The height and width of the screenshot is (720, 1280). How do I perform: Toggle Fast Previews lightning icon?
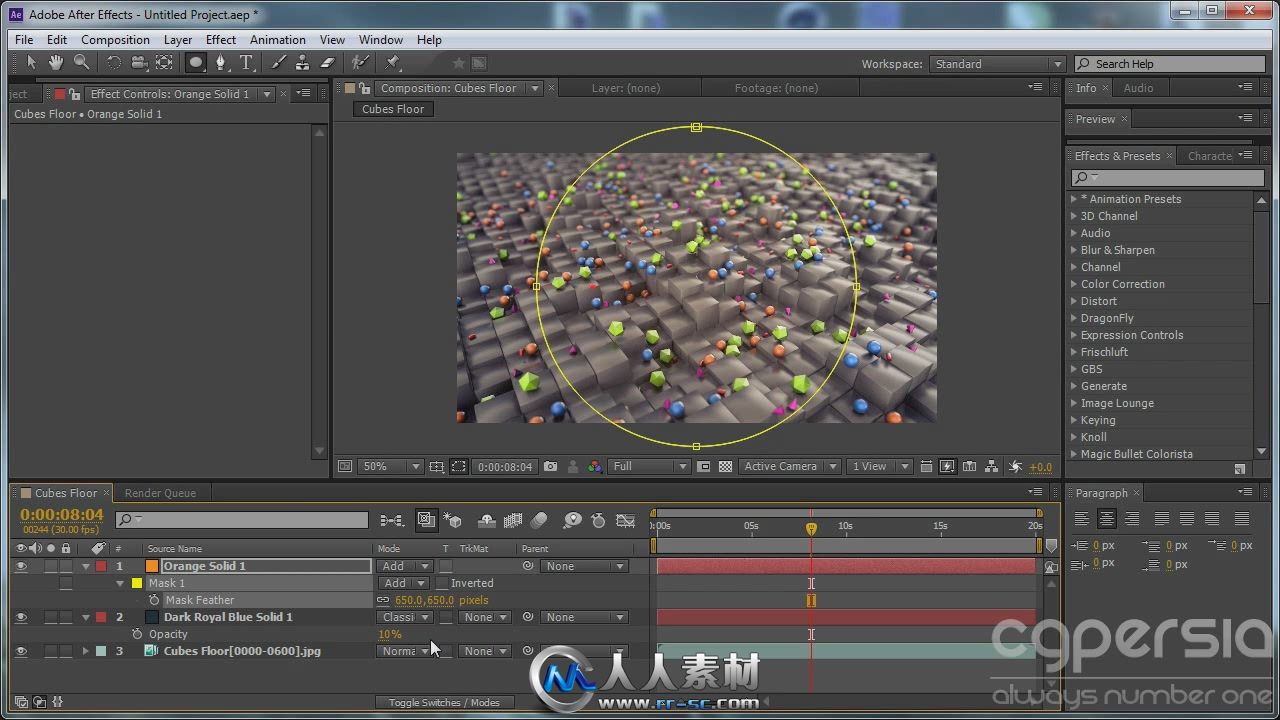point(948,466)
